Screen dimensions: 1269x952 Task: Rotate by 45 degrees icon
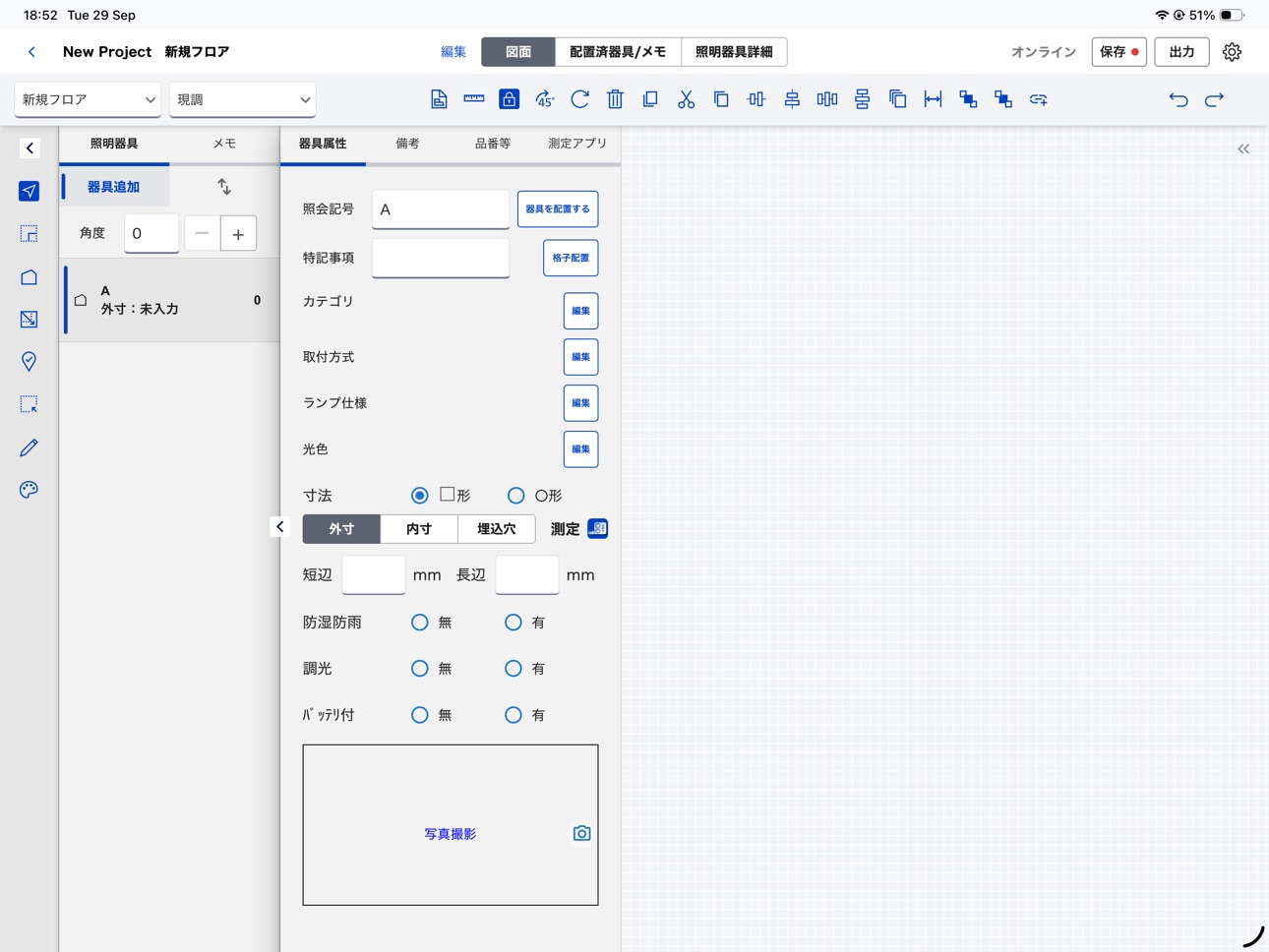click(544, 99)
